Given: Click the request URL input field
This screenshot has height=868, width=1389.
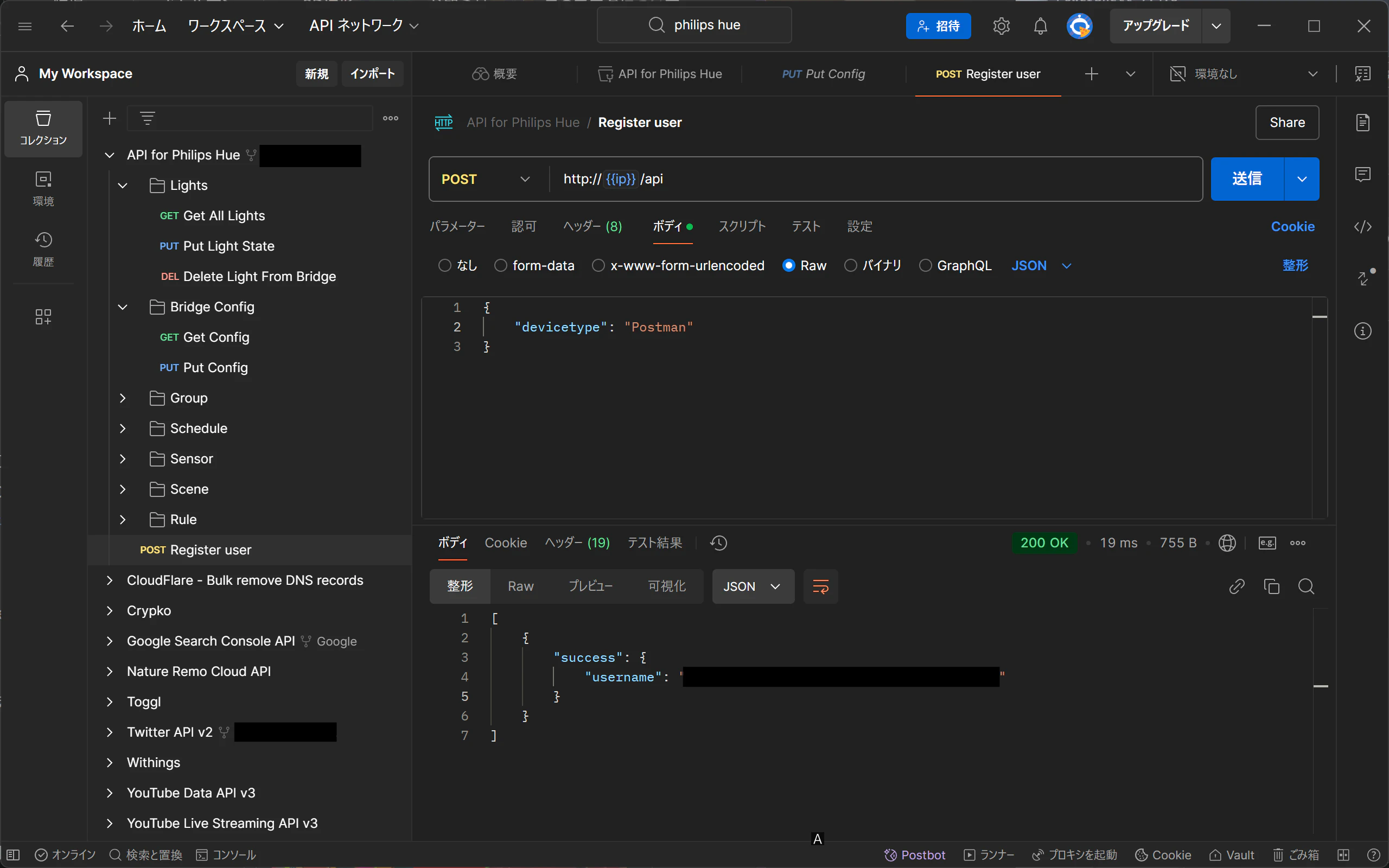Looking at the screenshot, I should coord(876,179).
